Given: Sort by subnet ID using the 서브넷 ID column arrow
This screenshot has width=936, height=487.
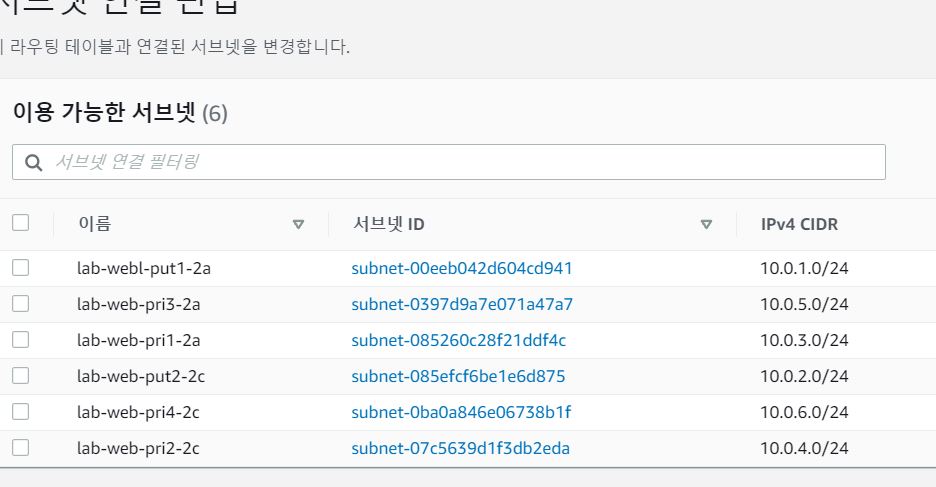Looking at the screenshot, I should pos(706,224).
